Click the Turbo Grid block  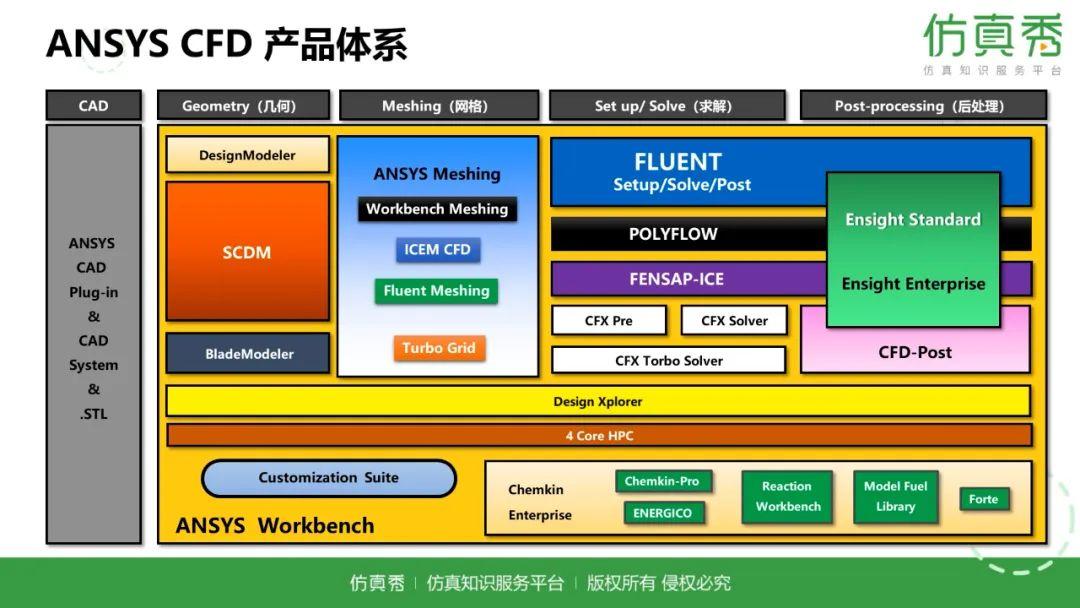coord(438,348)
